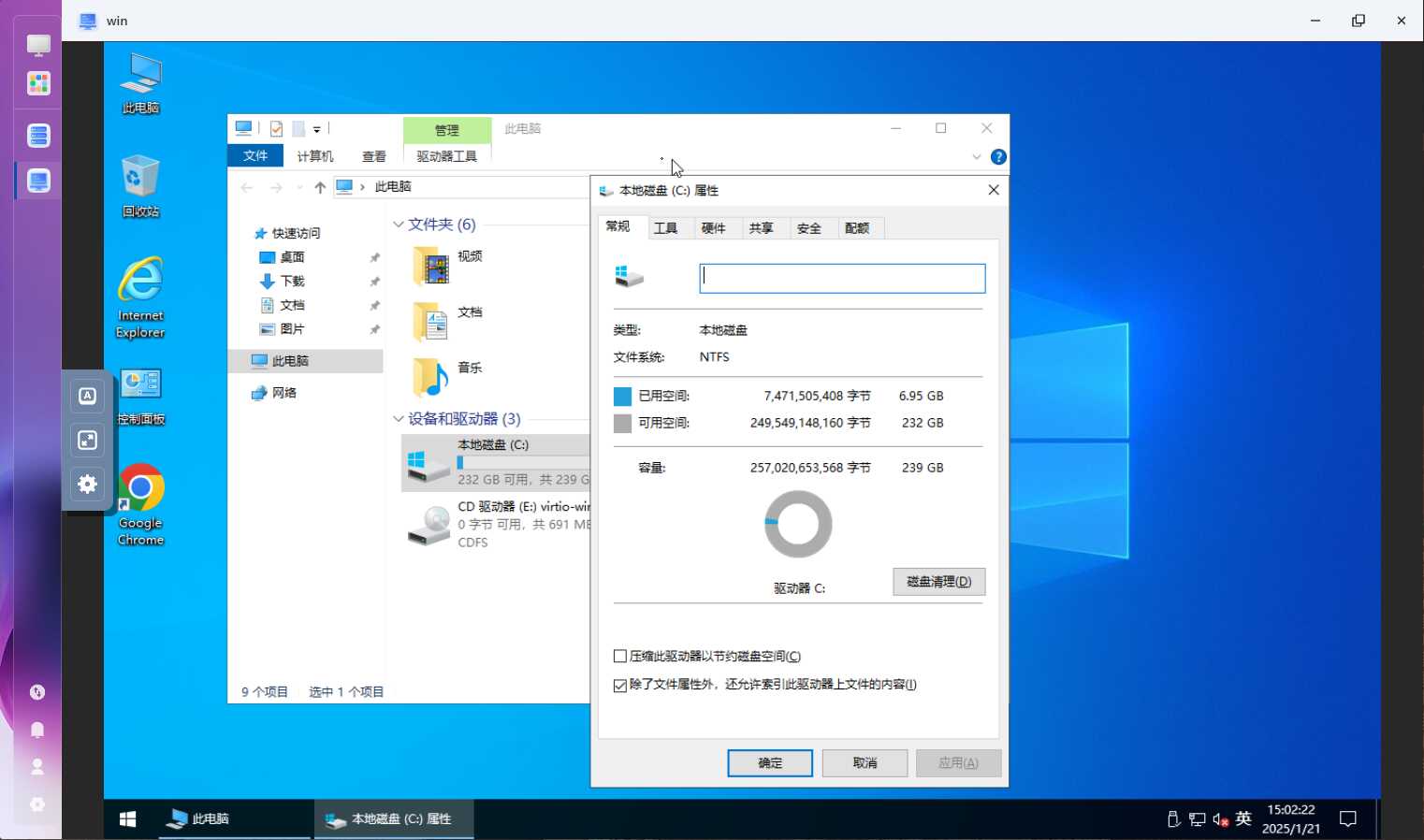Open the 查看 ribbon tab
The image size is (1424, 840).
[373, 156]
